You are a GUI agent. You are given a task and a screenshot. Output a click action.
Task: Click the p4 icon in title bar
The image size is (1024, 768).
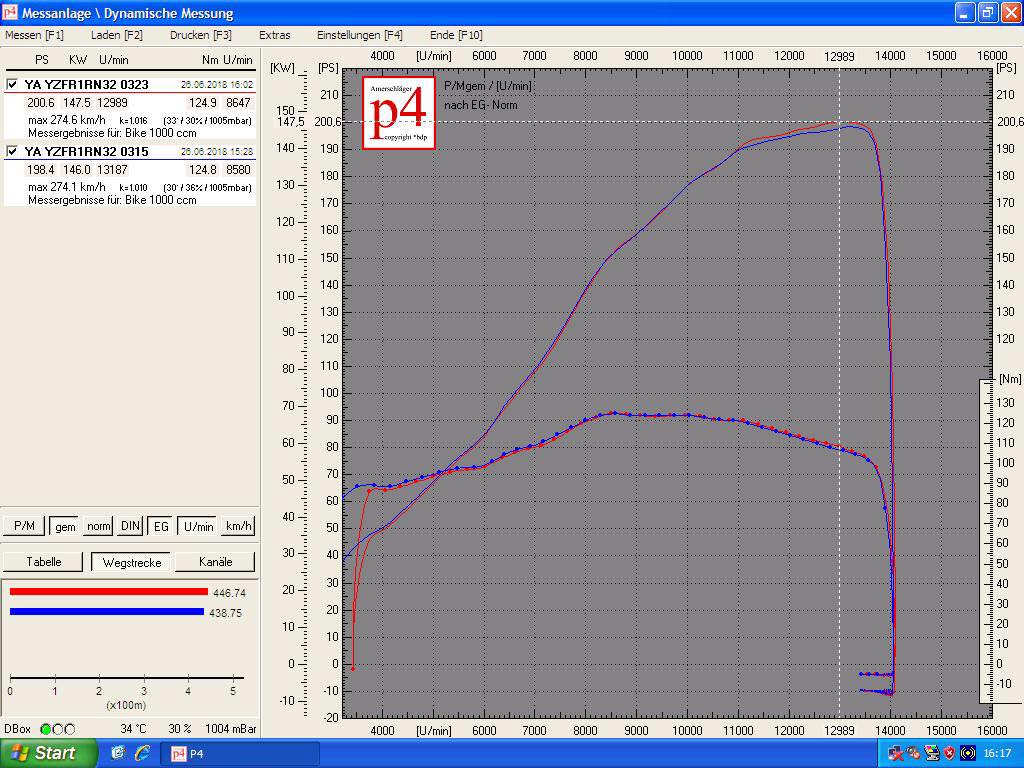[11, 13]
